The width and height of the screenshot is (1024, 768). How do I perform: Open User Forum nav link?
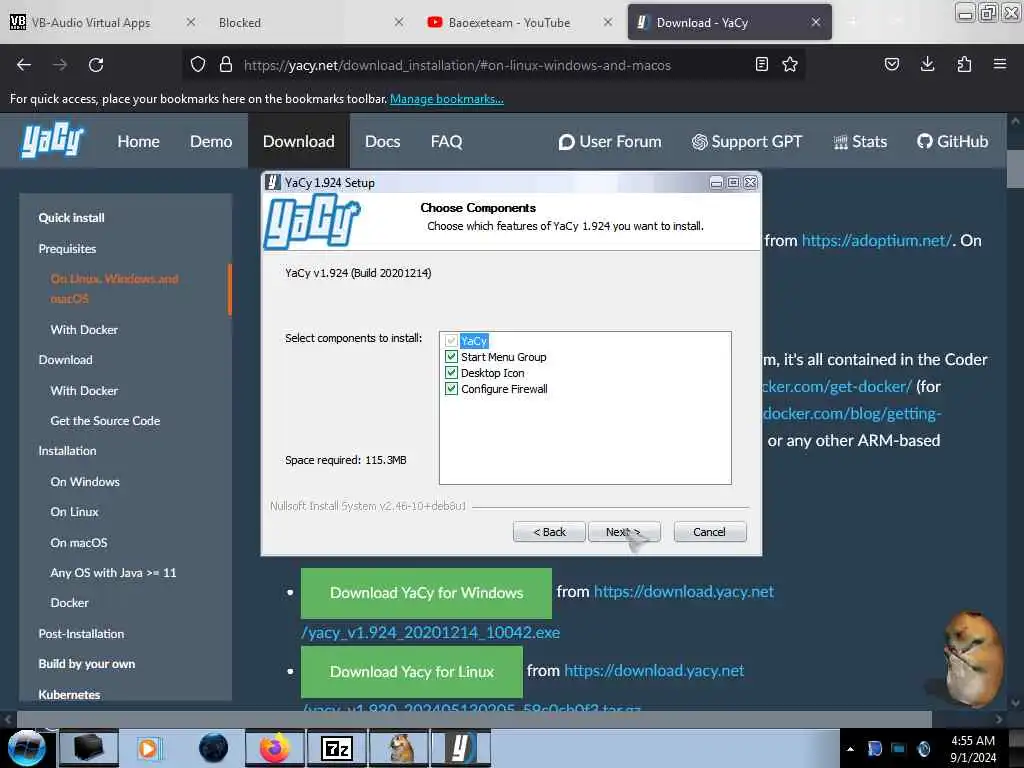tap(610, 141)
